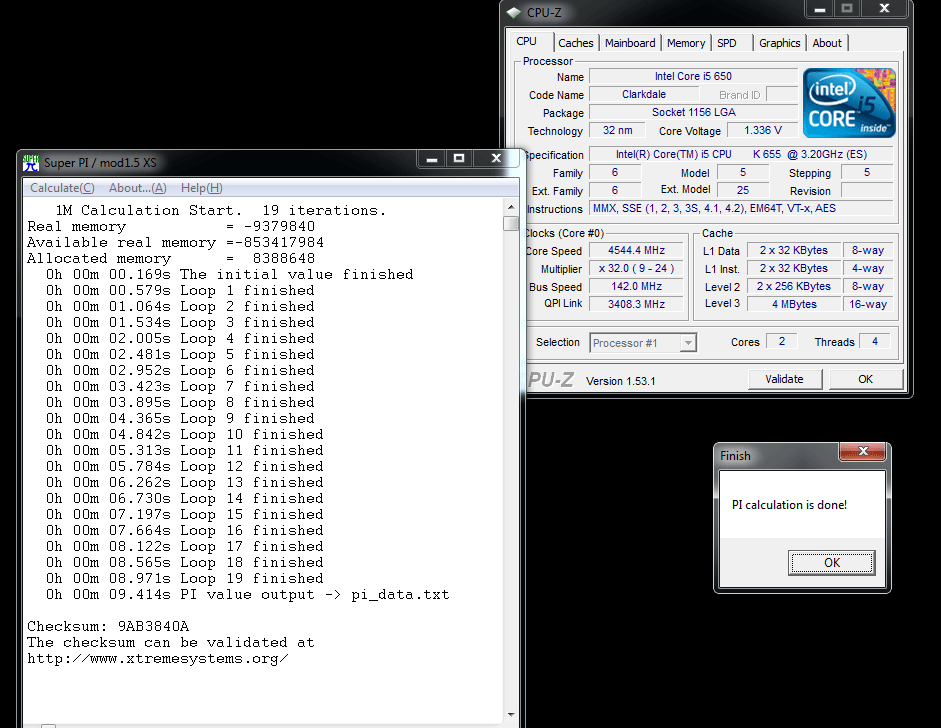Click the 'Loop 19 finished' line

point(185,579)
